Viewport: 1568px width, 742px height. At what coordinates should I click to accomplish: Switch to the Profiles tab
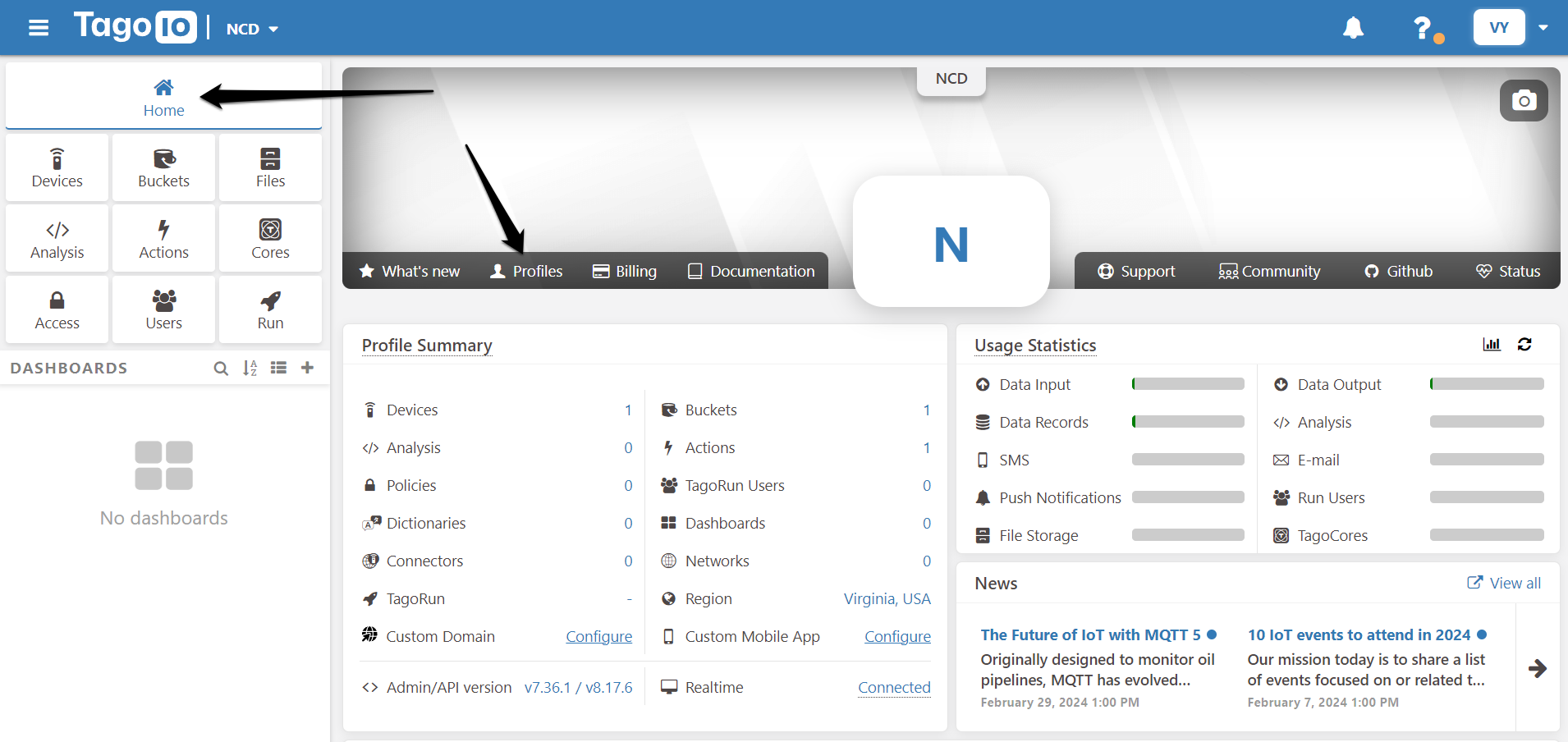point(526,271)
